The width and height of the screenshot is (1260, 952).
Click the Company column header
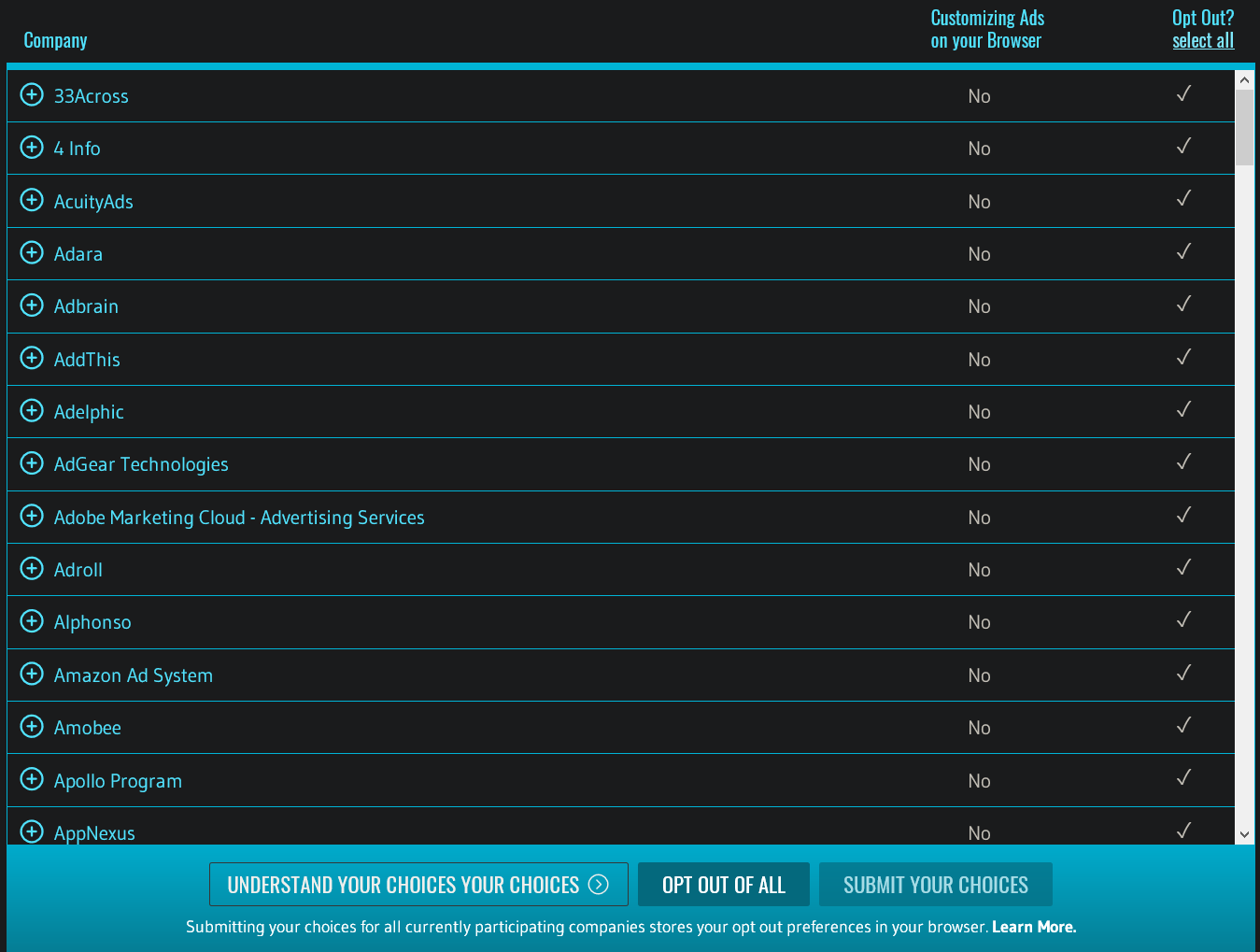coord(55,40)
